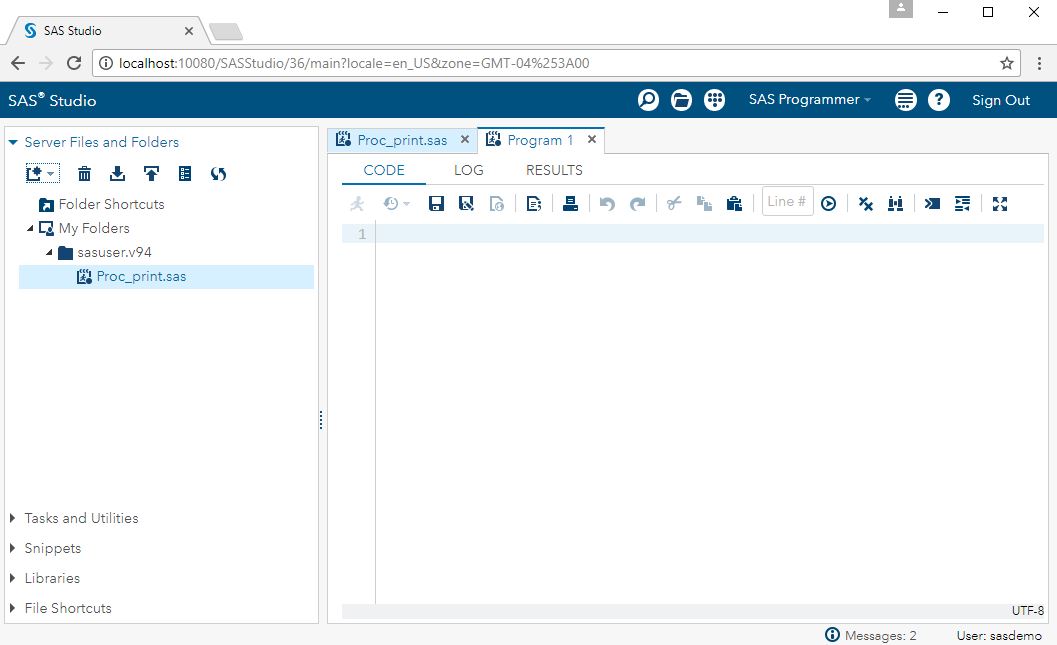Open the striped circle menu icon beside Help
The width and height of the screenshot is (1057, 645).
pyautogui.click(x=905, y=100)
